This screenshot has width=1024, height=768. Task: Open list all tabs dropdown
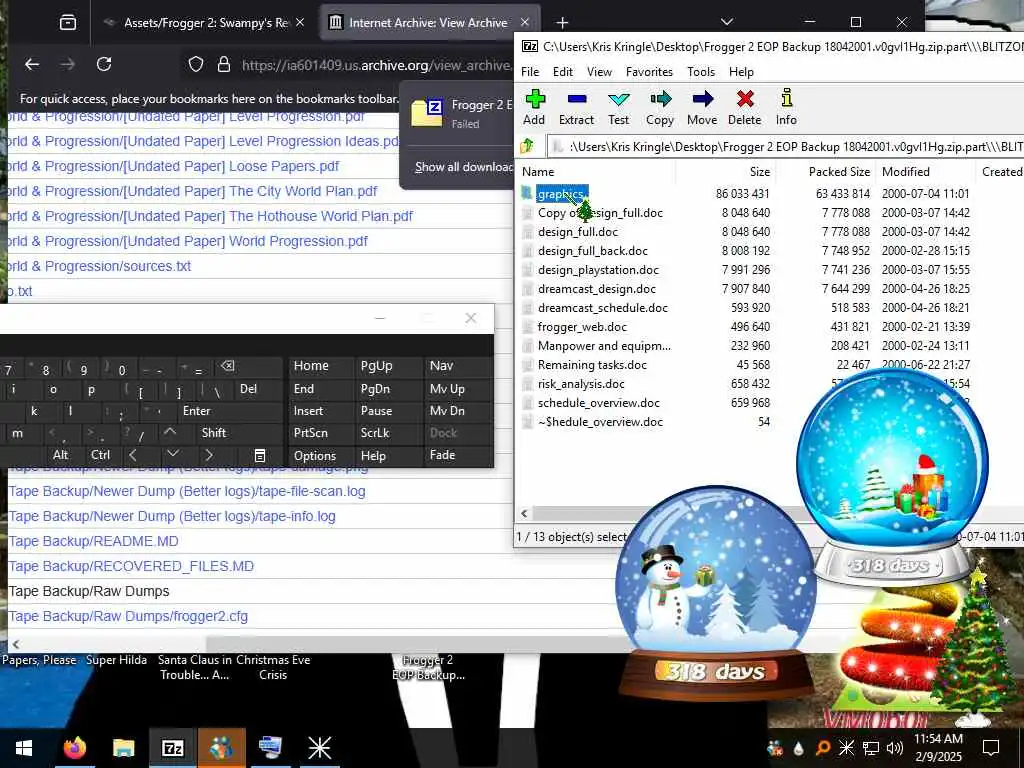727,22
